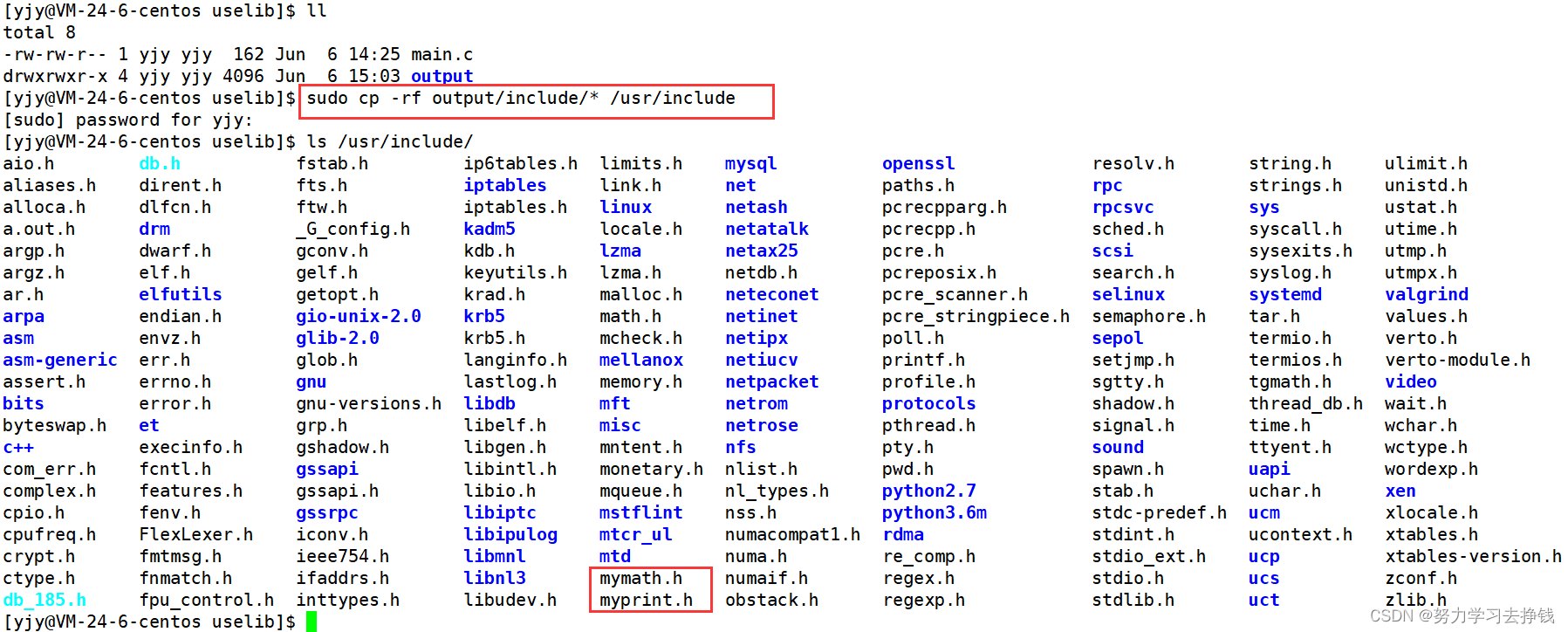Click 'gnu-versions.h' file name

coord(369,404)
